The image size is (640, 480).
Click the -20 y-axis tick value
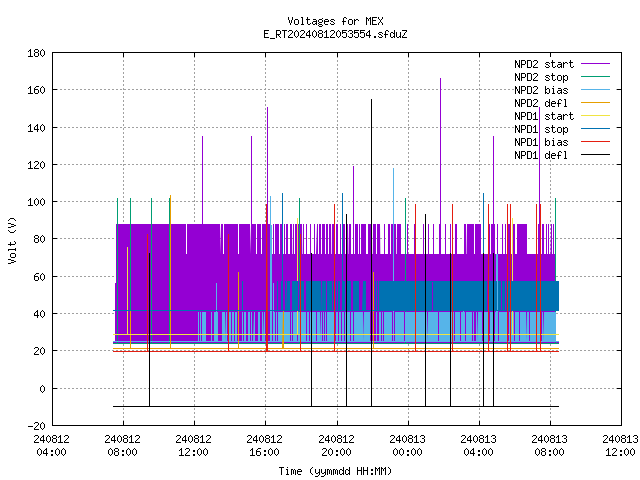coord(36,426)
